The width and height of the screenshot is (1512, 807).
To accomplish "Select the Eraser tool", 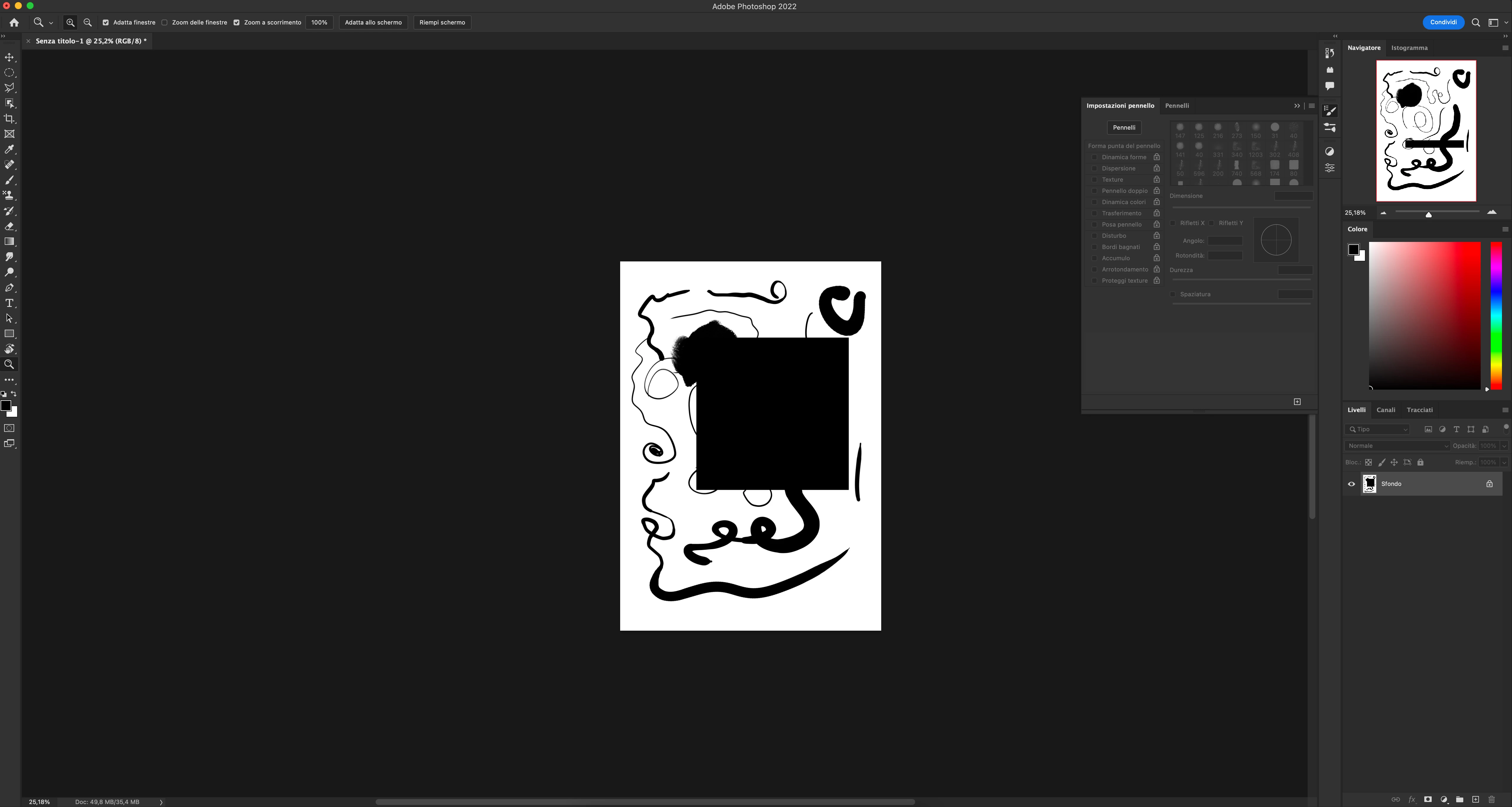I will (9, 227).
